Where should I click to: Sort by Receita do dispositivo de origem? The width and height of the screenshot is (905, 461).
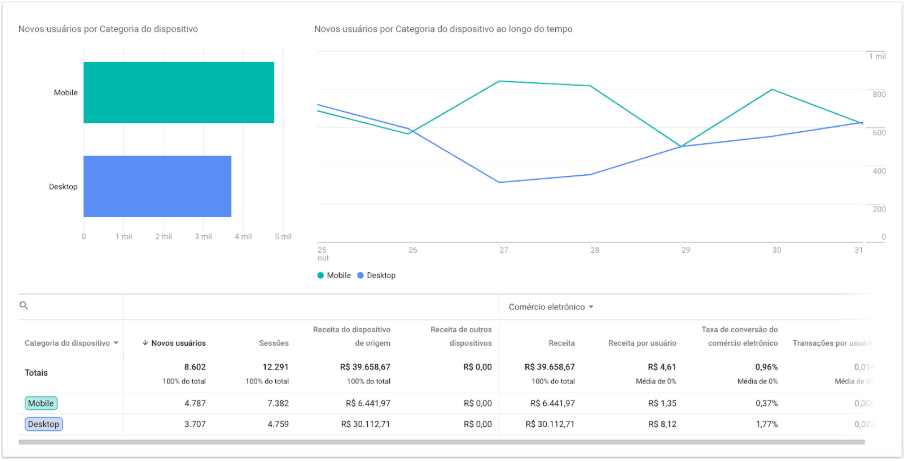click(x=351, y=335)
